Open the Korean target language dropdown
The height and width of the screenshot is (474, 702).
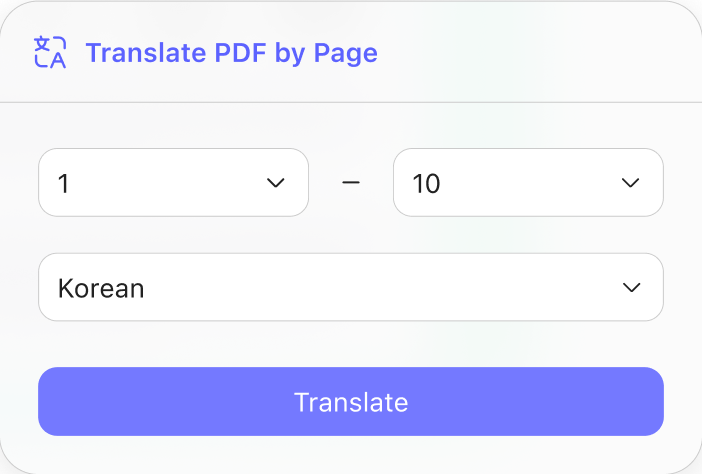[350, 287]
